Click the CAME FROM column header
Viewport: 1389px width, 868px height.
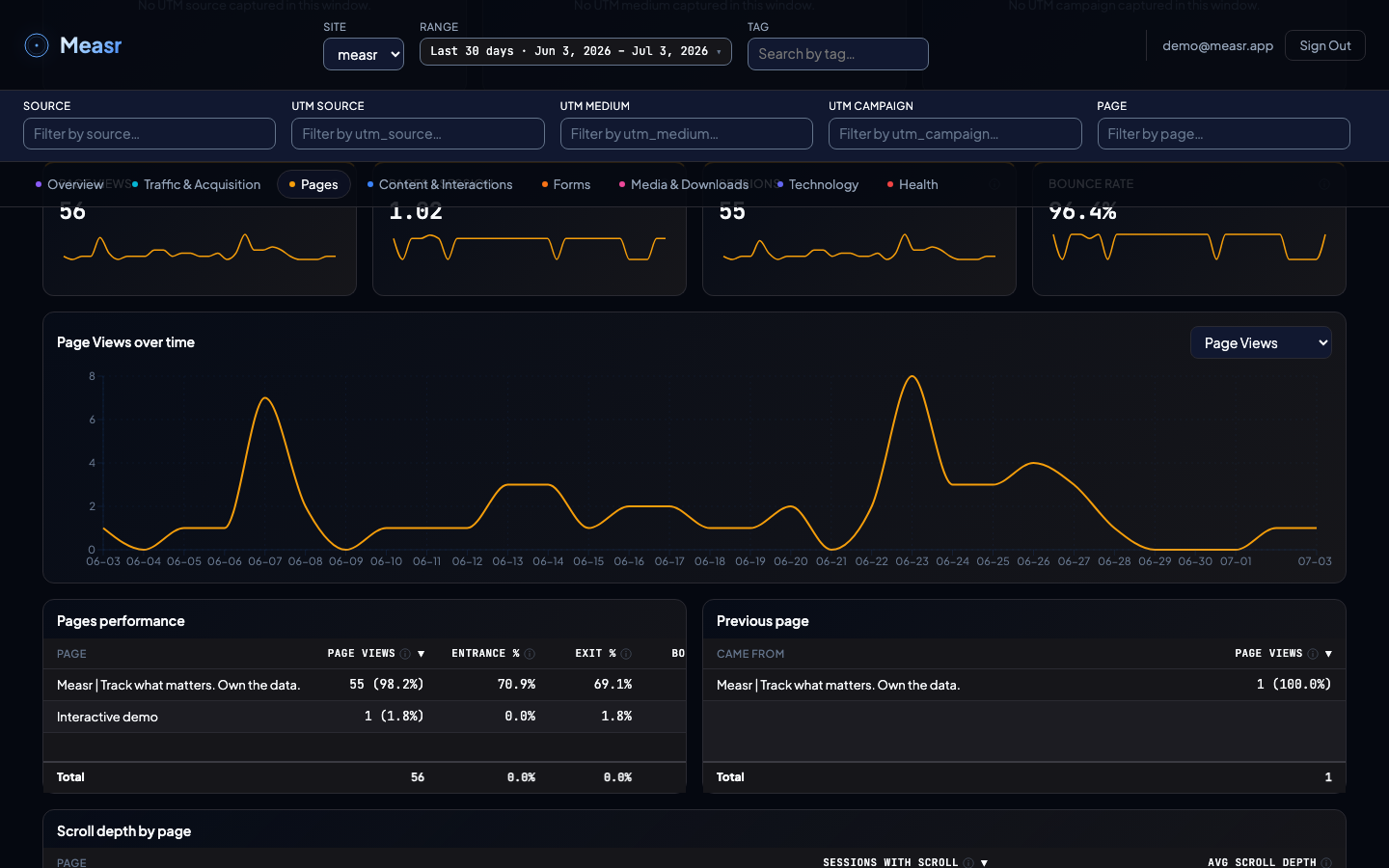(750, 654)
